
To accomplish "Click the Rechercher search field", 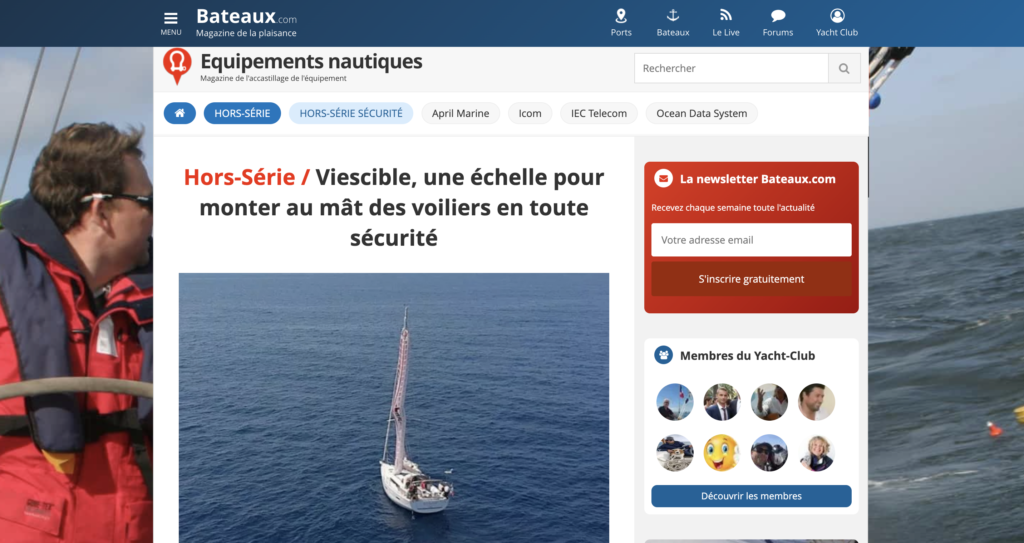I will coord(731,68).
